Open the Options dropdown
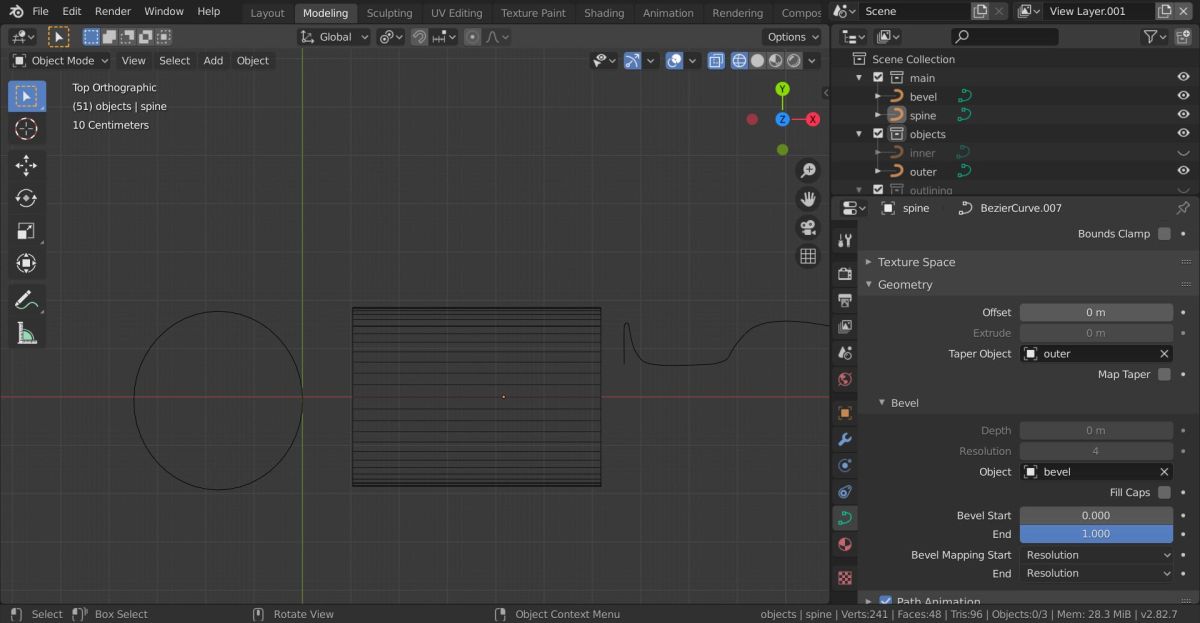The height and width of the screenshot is (623, 1200). click(793, 37)
